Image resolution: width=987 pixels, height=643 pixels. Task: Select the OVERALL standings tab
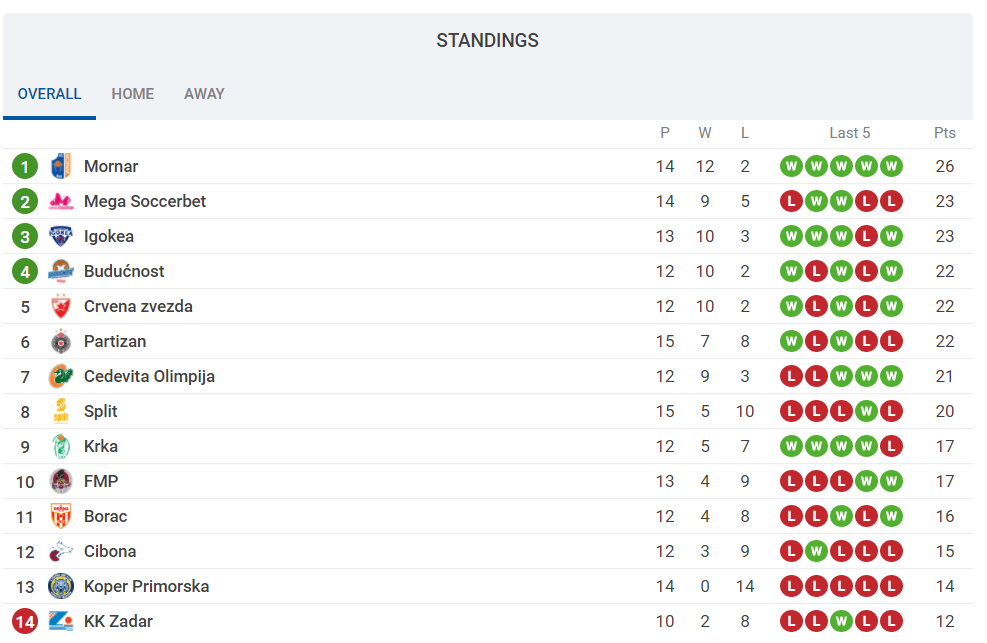49,94
